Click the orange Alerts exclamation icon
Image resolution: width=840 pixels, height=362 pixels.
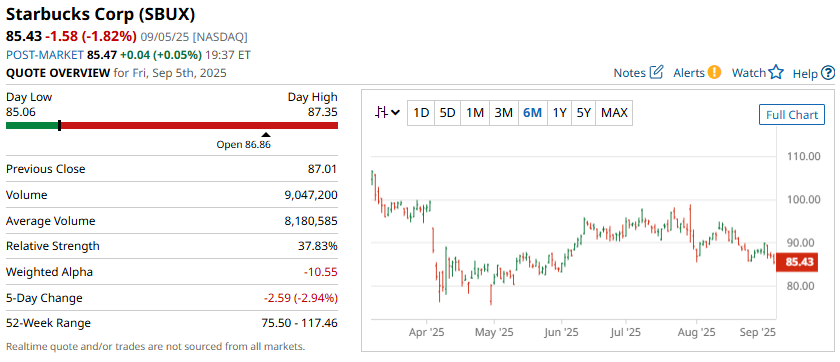click(x=714, y=72)
